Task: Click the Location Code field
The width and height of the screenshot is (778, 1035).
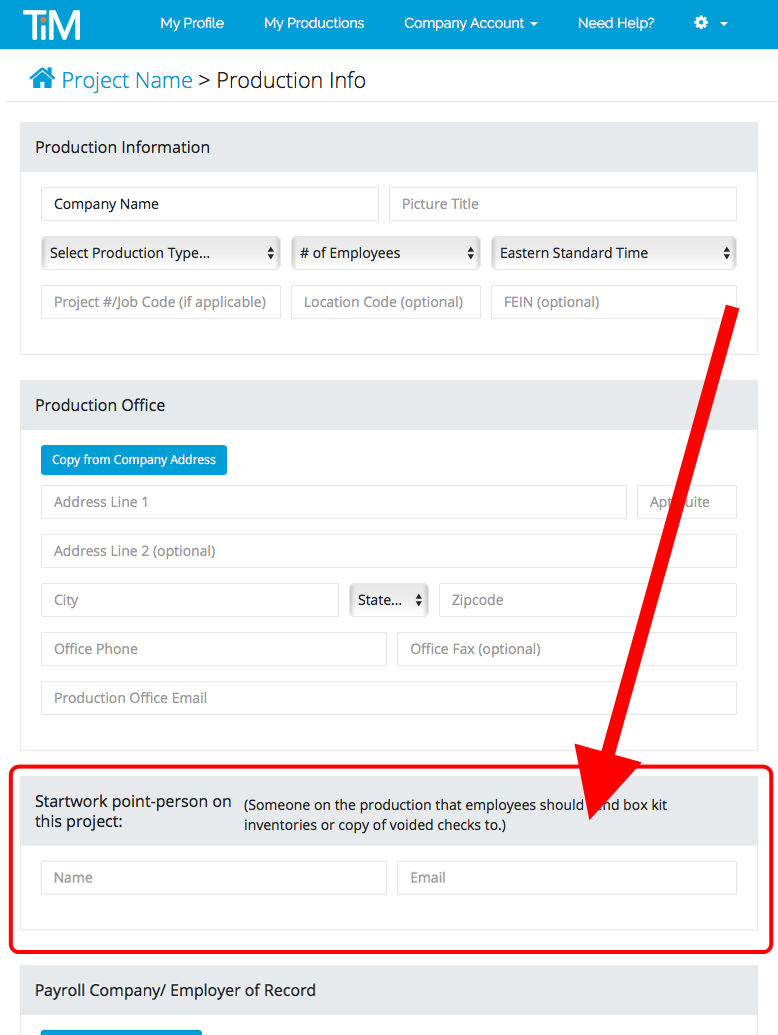Action: click(x=386, y=302)
